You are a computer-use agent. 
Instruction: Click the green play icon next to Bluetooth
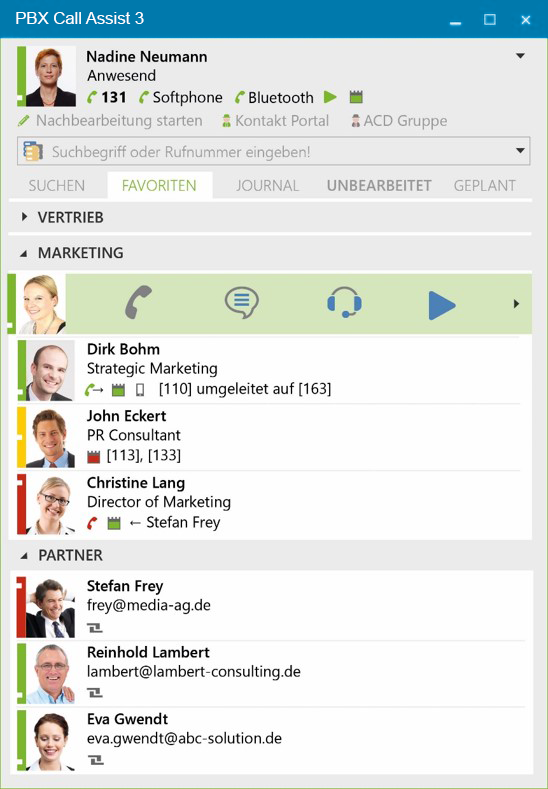click(x=330, y=97)
